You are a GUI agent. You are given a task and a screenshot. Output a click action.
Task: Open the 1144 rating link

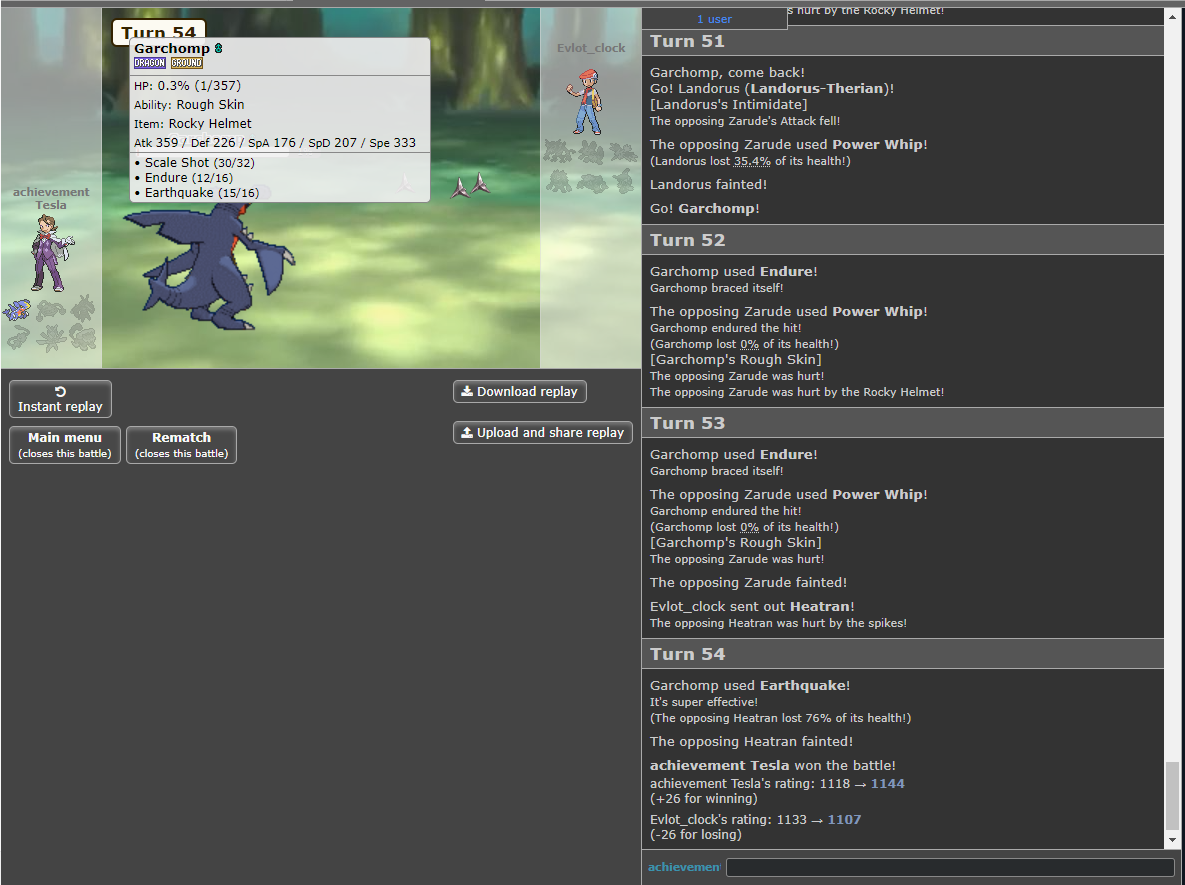point(887,784)
